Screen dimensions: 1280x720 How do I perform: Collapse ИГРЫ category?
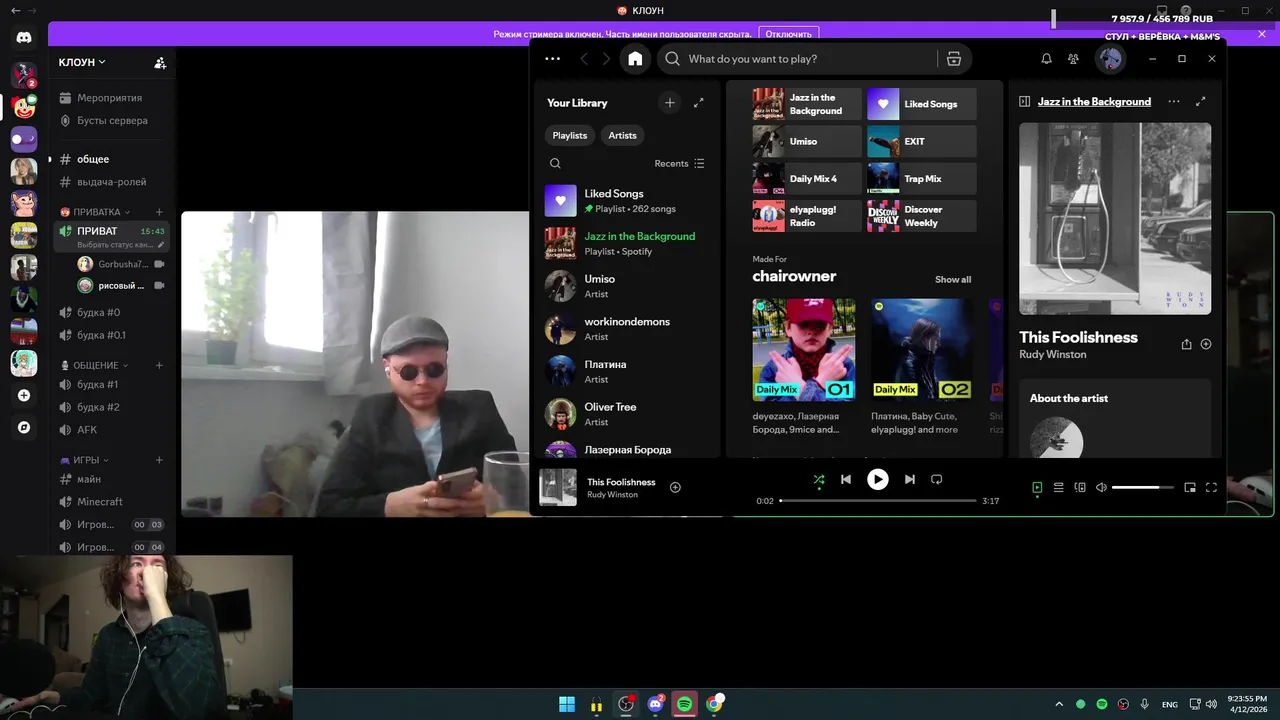[x=85, y=460]
